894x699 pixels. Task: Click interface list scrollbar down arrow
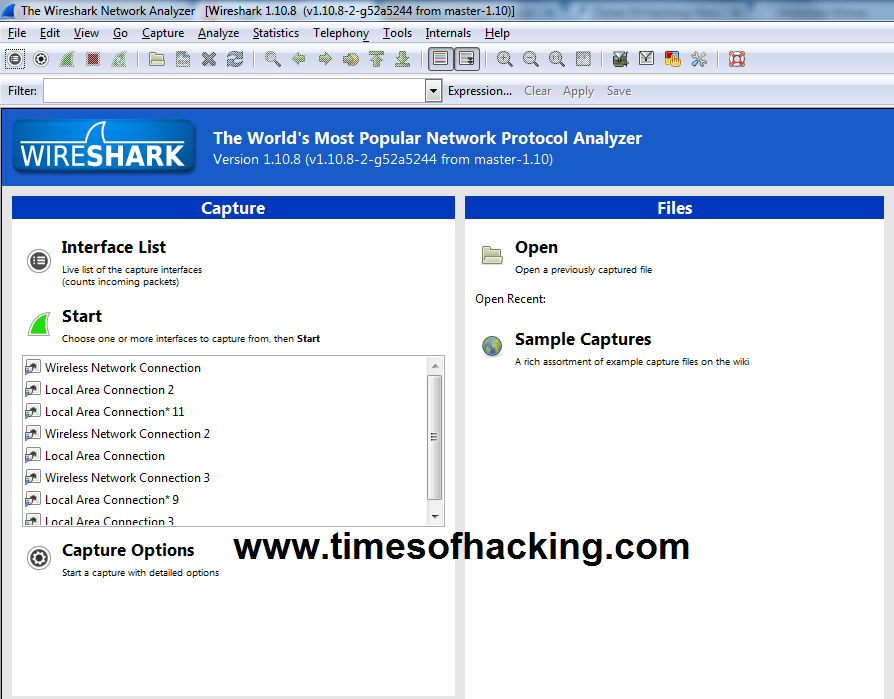[435, 517]
